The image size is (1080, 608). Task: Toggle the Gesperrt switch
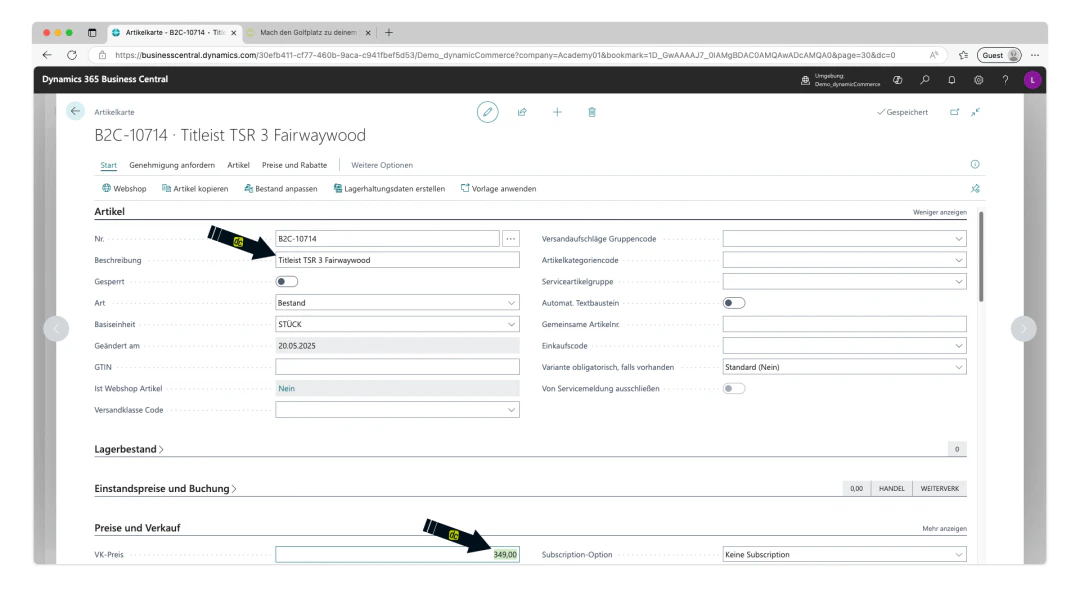[x=287, y=282]
